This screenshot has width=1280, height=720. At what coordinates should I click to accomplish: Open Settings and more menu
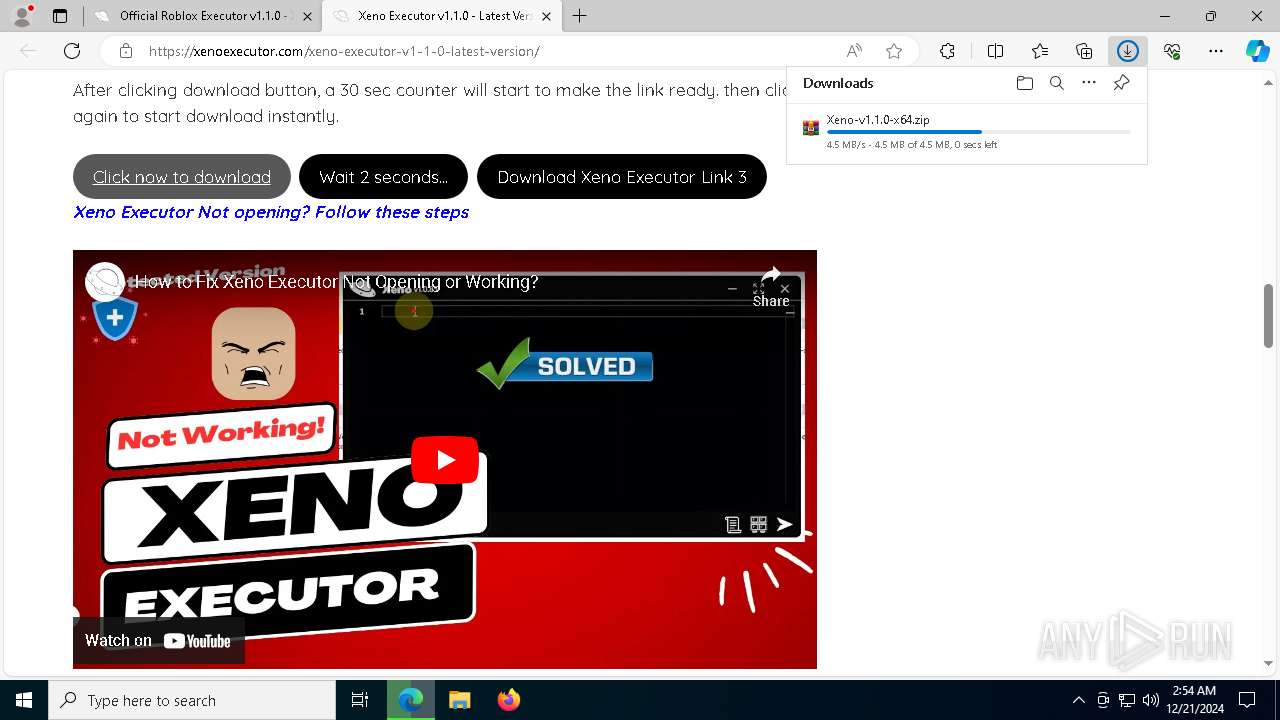(x=1216, y=51)
